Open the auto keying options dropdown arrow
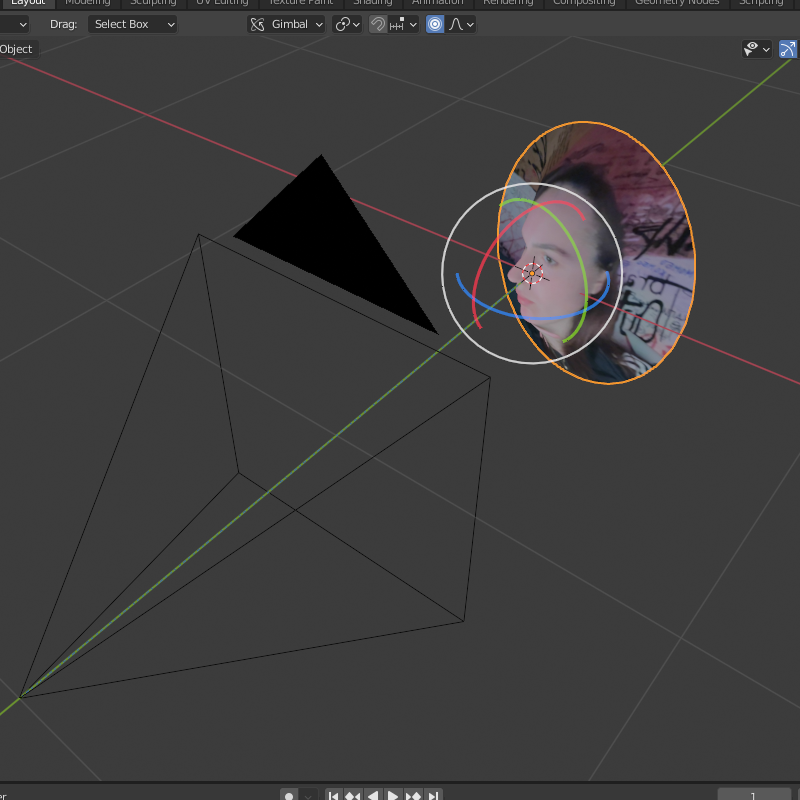 308,795
